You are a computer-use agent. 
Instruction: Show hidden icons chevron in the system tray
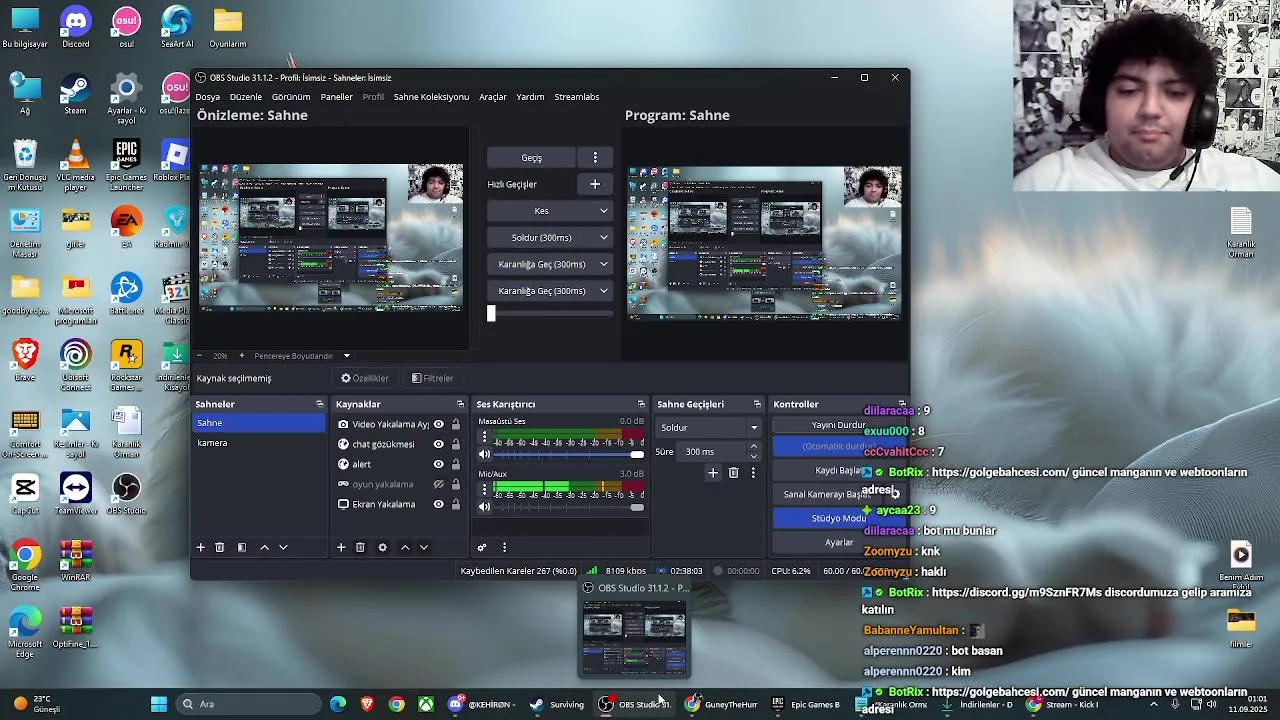(1154, 704)
